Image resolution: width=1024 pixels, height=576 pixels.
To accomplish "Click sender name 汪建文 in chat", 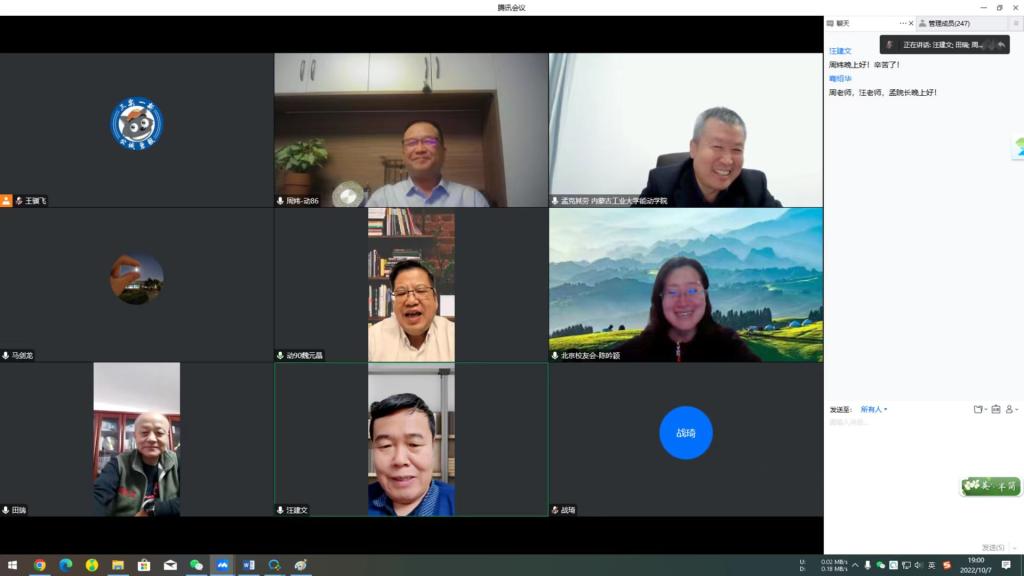I will click(840, 51).
